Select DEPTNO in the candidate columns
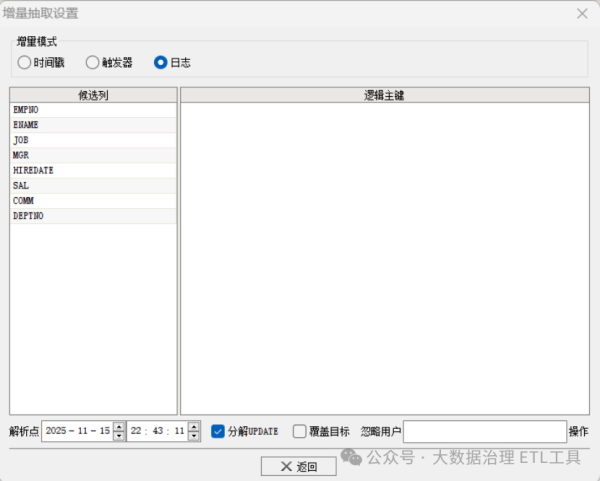600x481 pixels. pyautogui.click(x=93, y=216)
